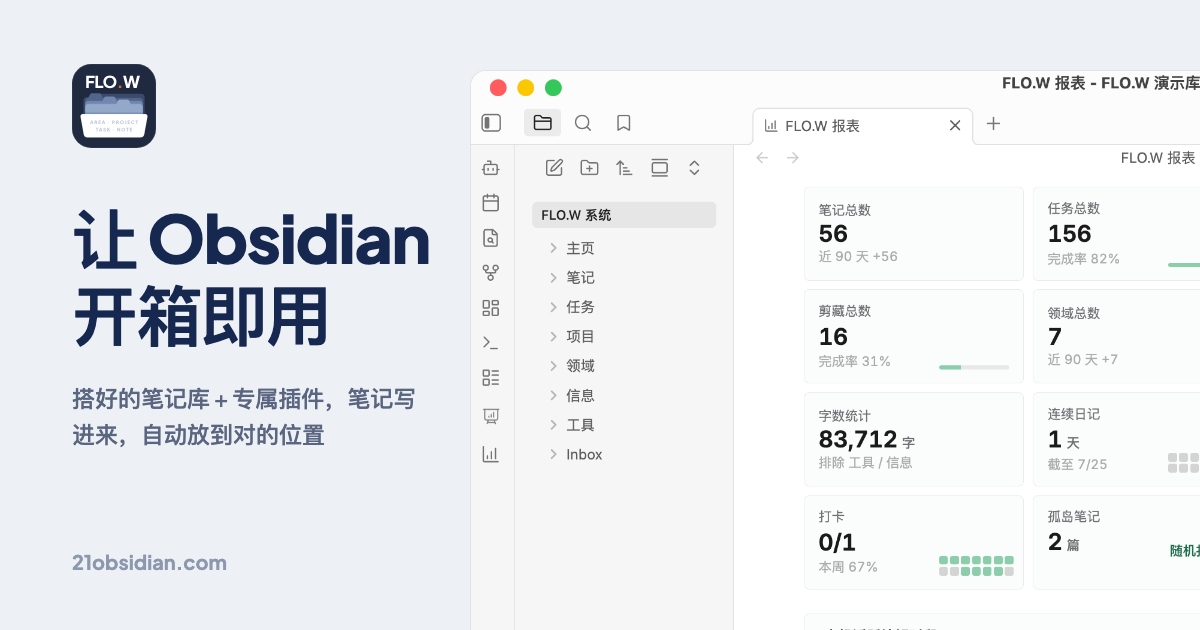Expand the 领域 folder chevron
Image resolution: width=1200 pixels, height=630 pixels.
coord(553,366)
